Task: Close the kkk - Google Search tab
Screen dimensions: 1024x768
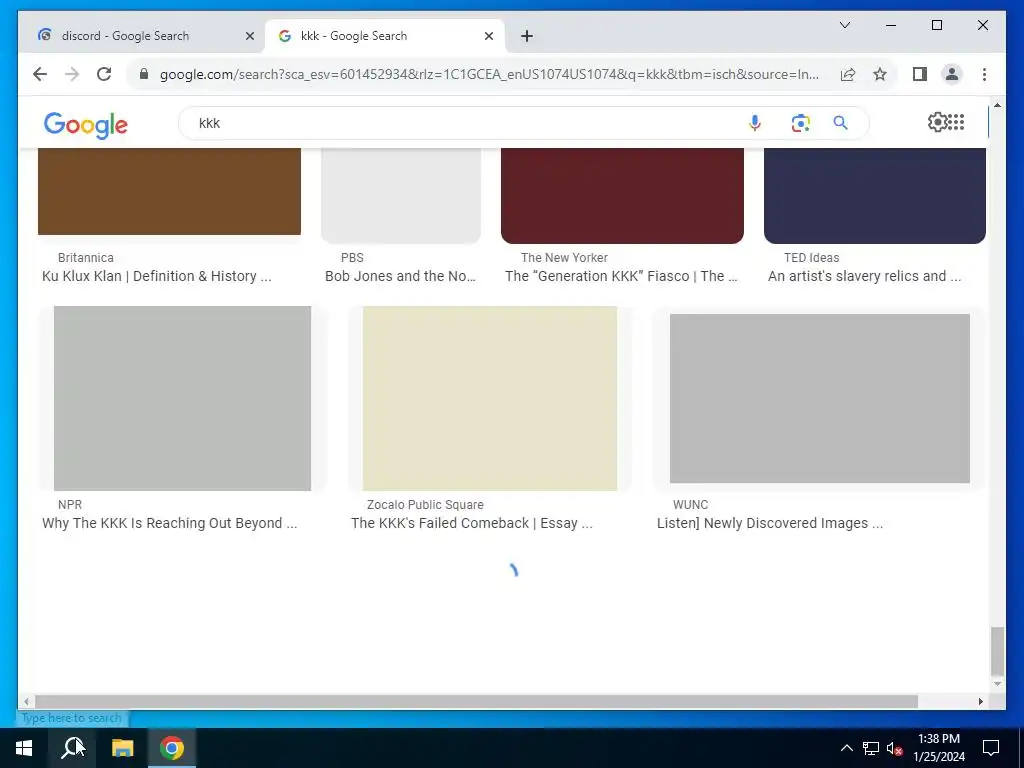Action: pos(488,36)
